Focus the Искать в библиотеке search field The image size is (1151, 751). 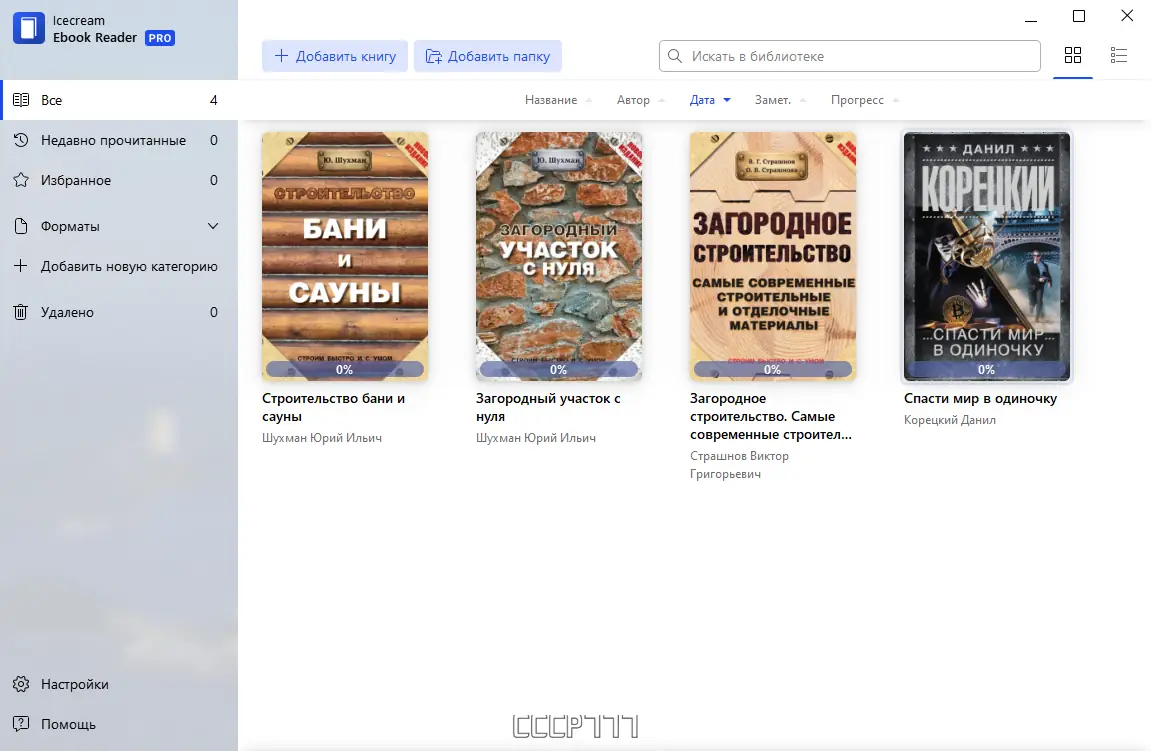849,56
